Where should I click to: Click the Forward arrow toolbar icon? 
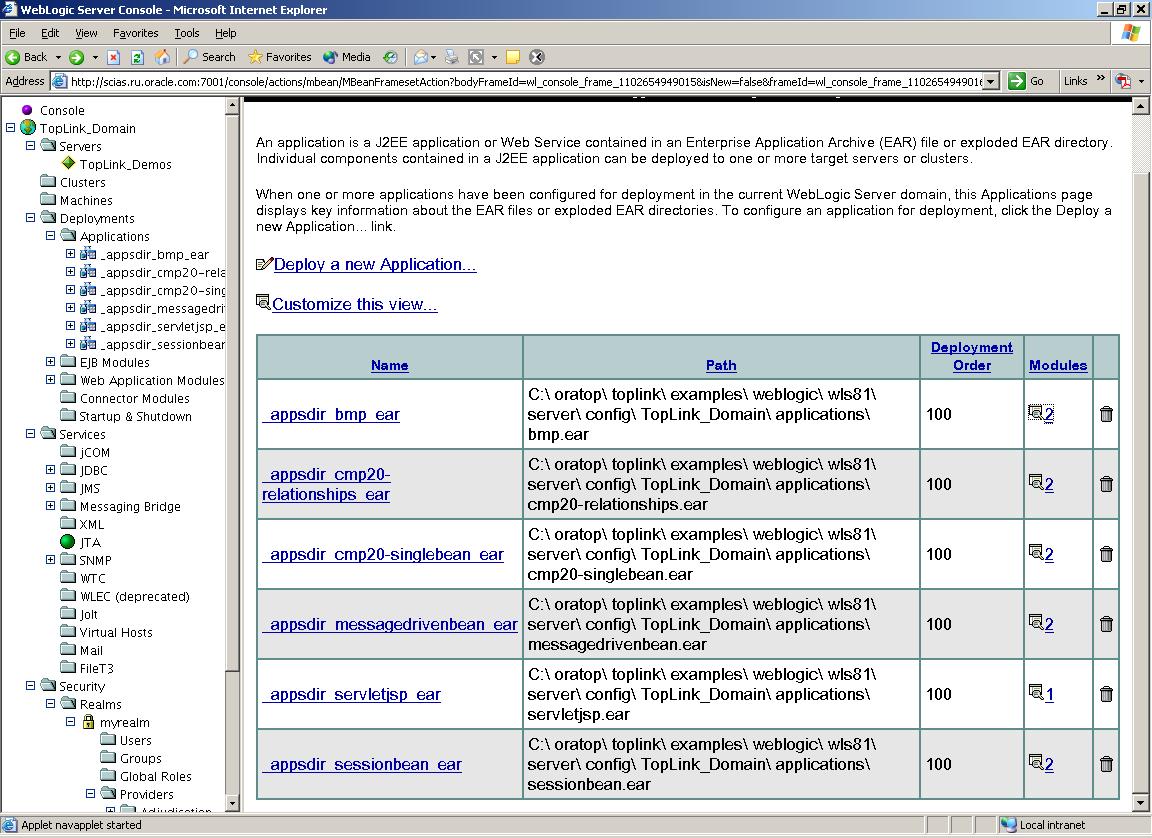(76, 57)
